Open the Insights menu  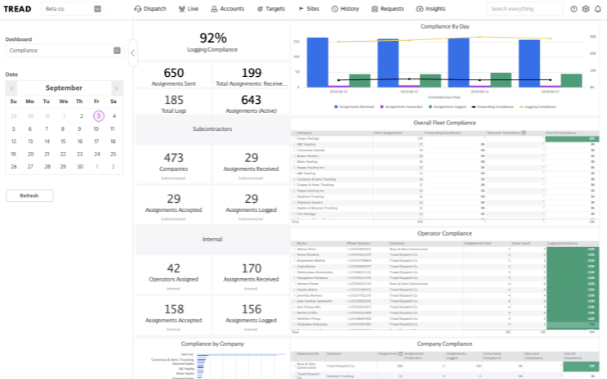pos(430,9)
